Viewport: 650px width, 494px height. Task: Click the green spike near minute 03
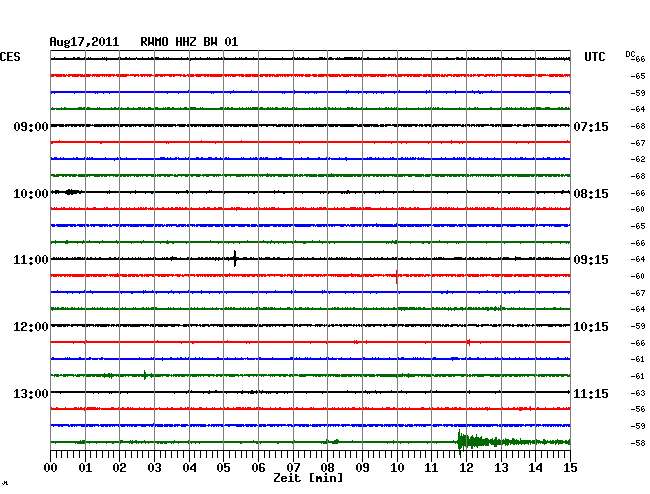(145, 375)
